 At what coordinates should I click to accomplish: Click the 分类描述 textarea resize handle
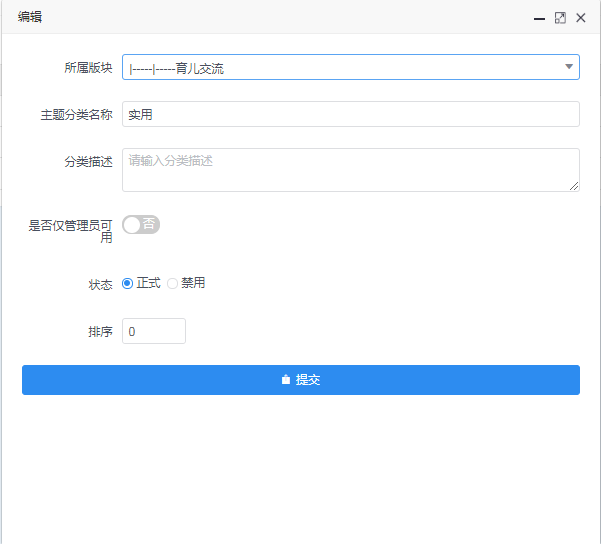tap(574, 186)
